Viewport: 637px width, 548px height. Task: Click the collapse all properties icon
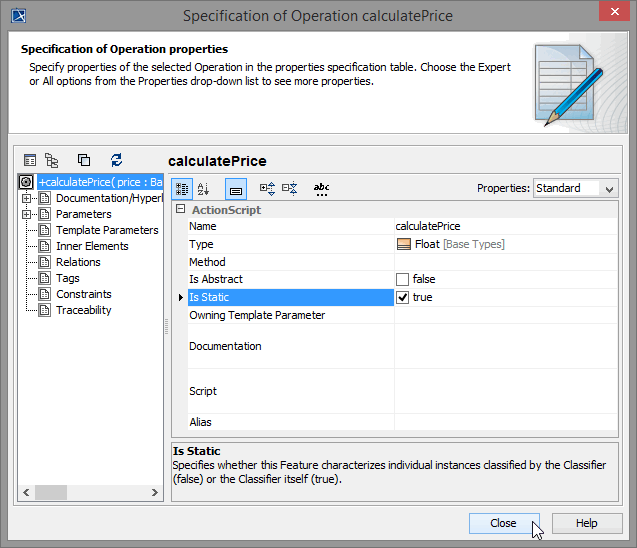289,188
